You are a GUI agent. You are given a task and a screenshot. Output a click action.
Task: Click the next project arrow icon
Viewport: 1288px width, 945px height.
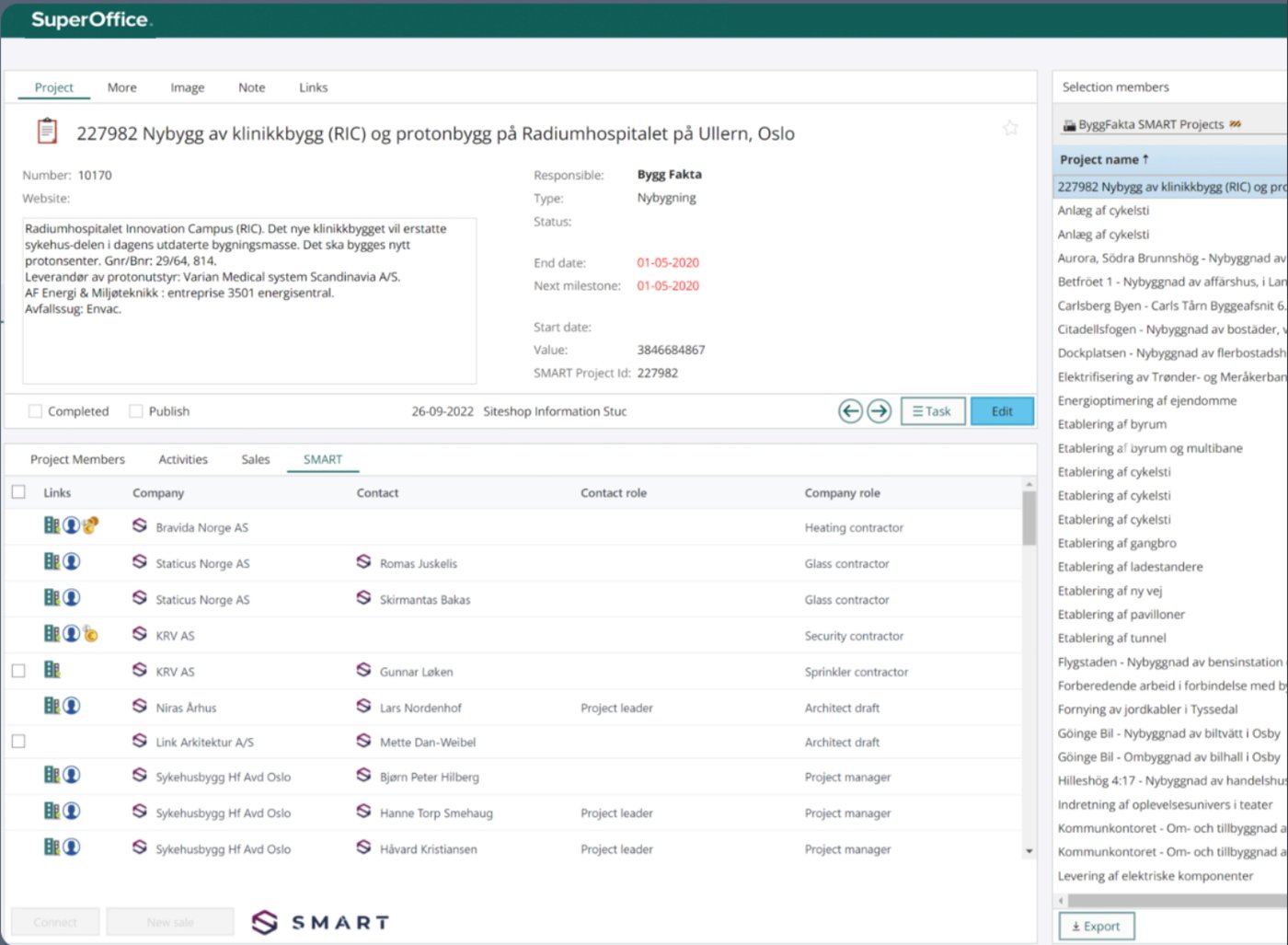pos(880,411)
